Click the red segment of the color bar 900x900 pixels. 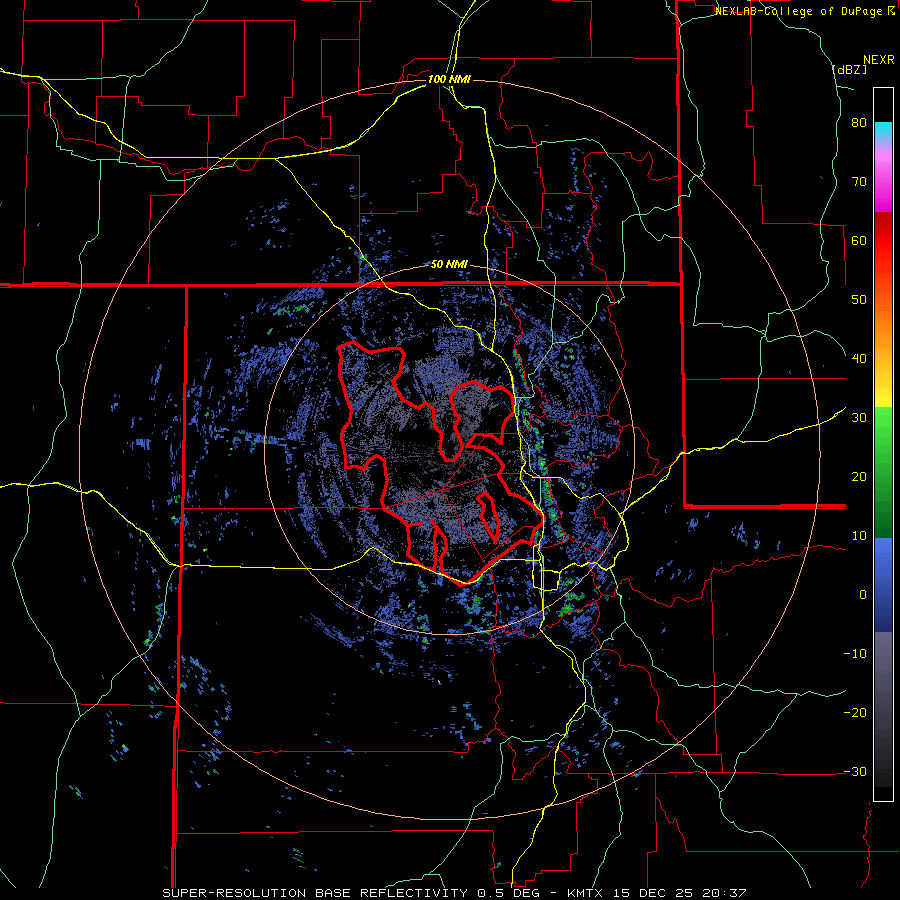[x=883, y=241]
